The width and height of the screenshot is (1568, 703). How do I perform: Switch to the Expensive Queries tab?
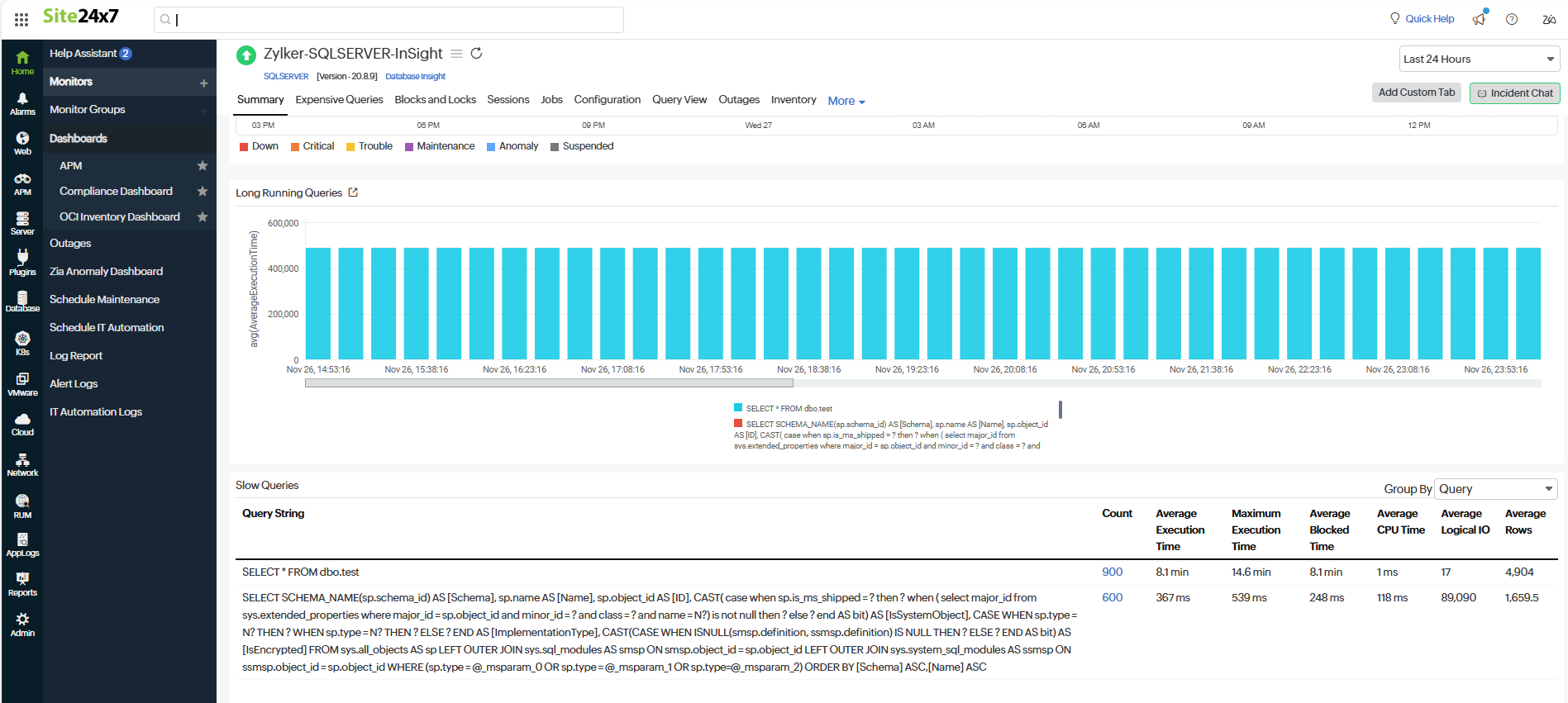[x=339, y=99]
